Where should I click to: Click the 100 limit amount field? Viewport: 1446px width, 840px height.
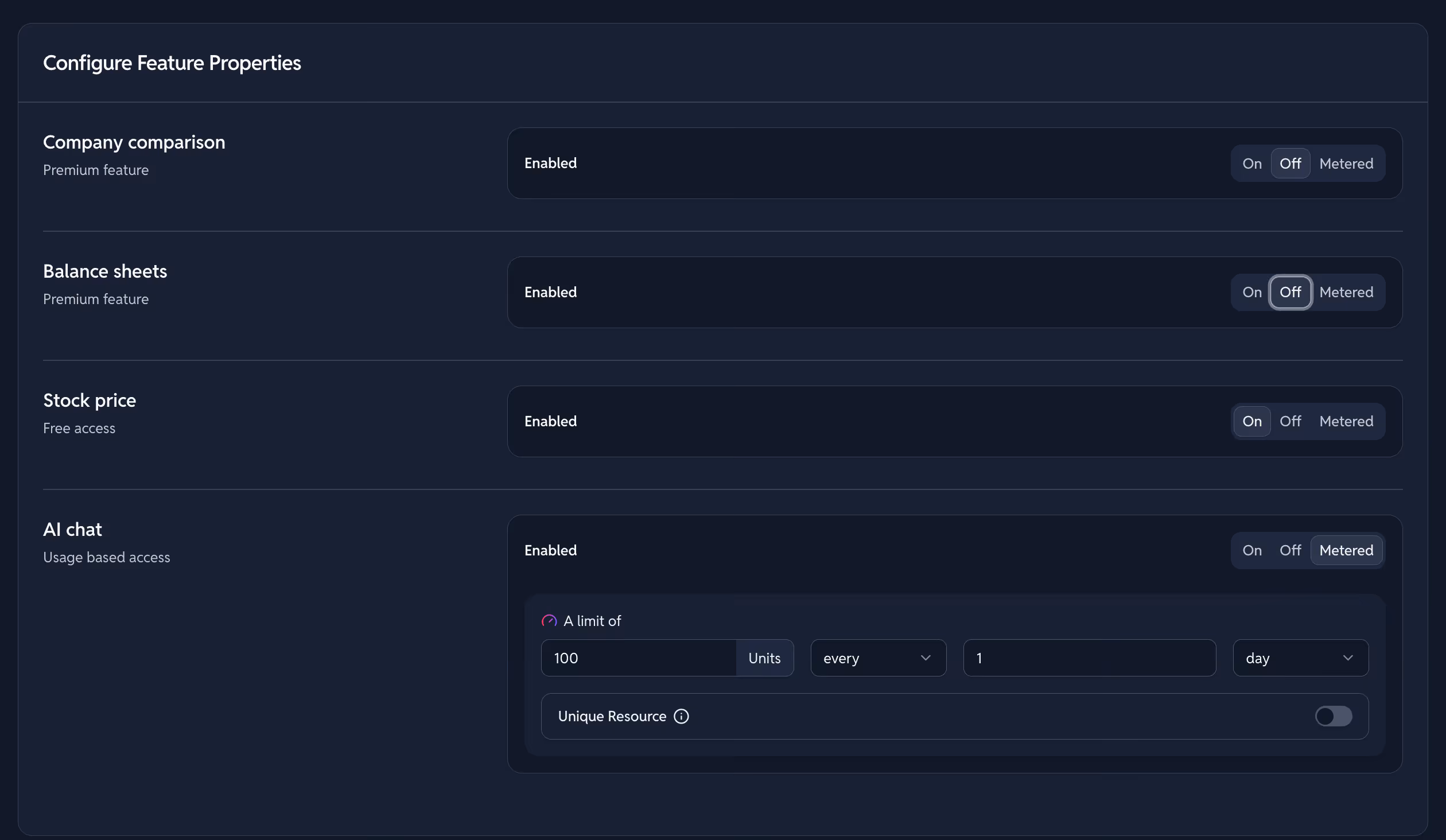coord(638,658)
